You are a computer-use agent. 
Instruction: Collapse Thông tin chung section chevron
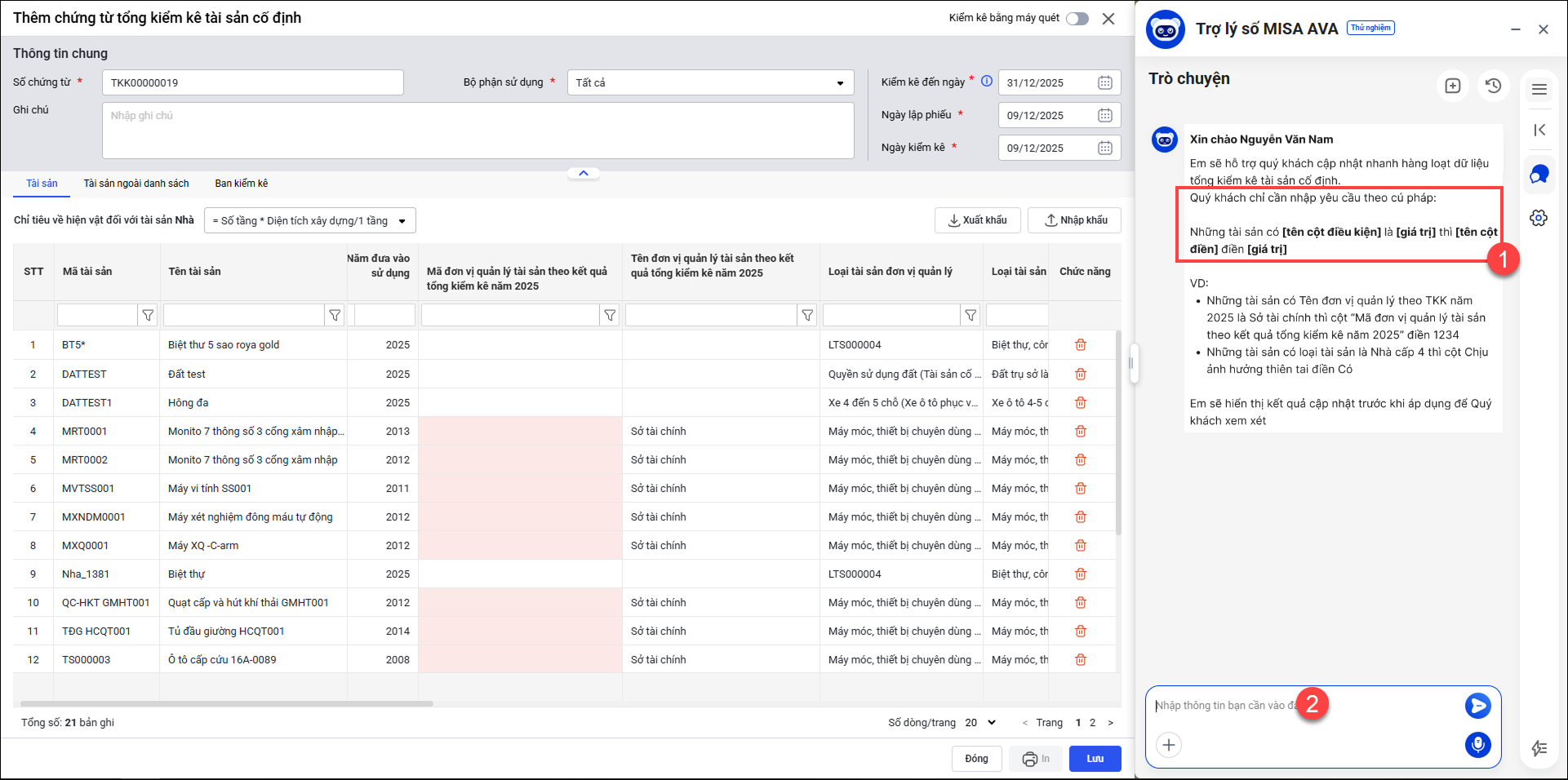[584, 173]
